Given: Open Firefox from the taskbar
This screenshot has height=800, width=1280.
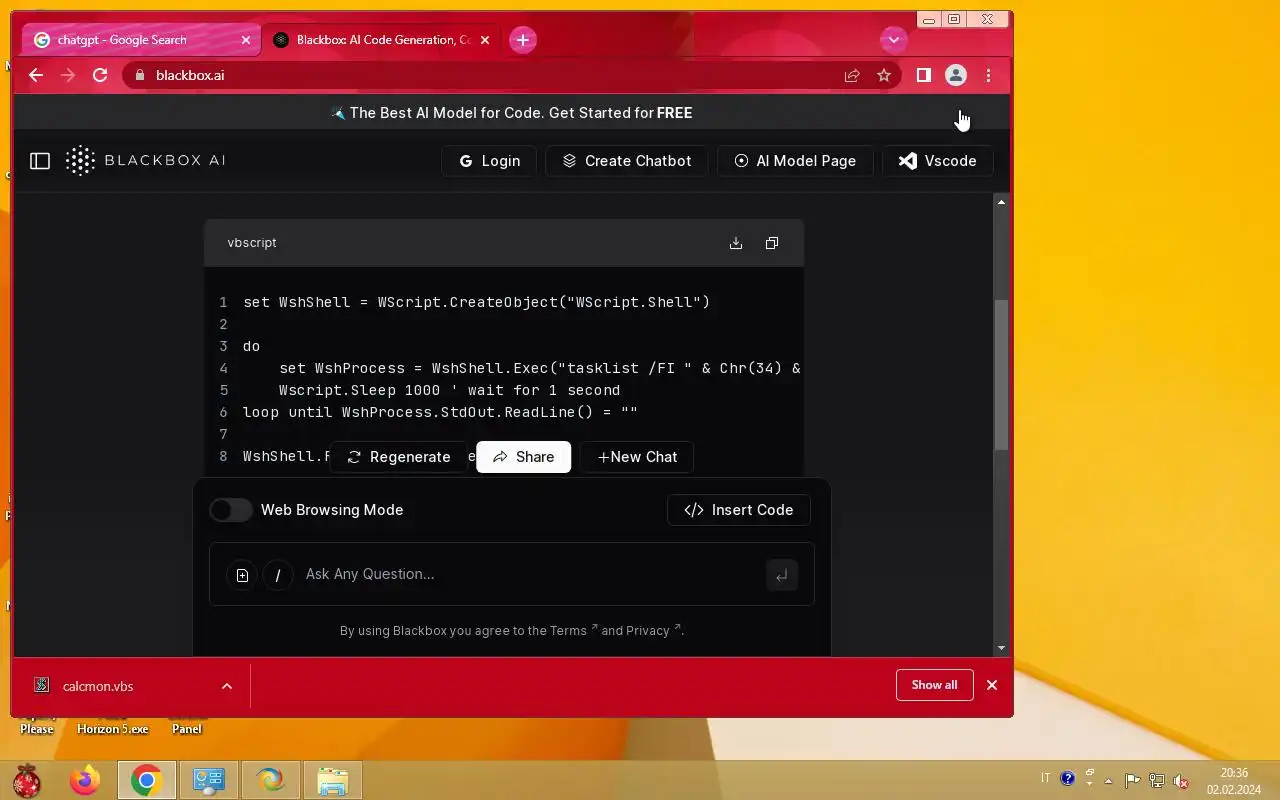Looking at the screenshot, I should [85, 780].
